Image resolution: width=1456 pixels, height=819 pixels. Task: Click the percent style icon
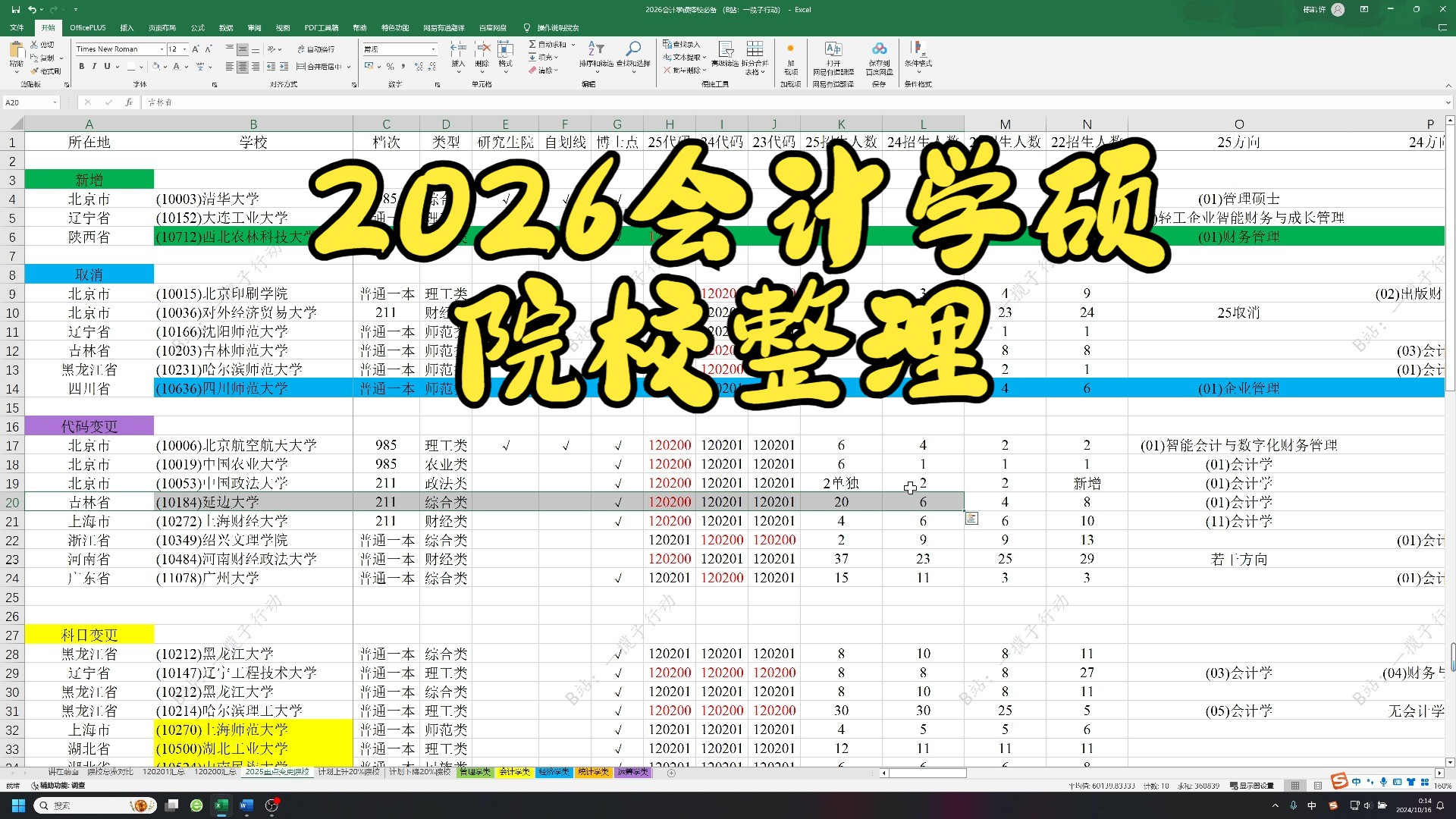(x=390, y=67)
